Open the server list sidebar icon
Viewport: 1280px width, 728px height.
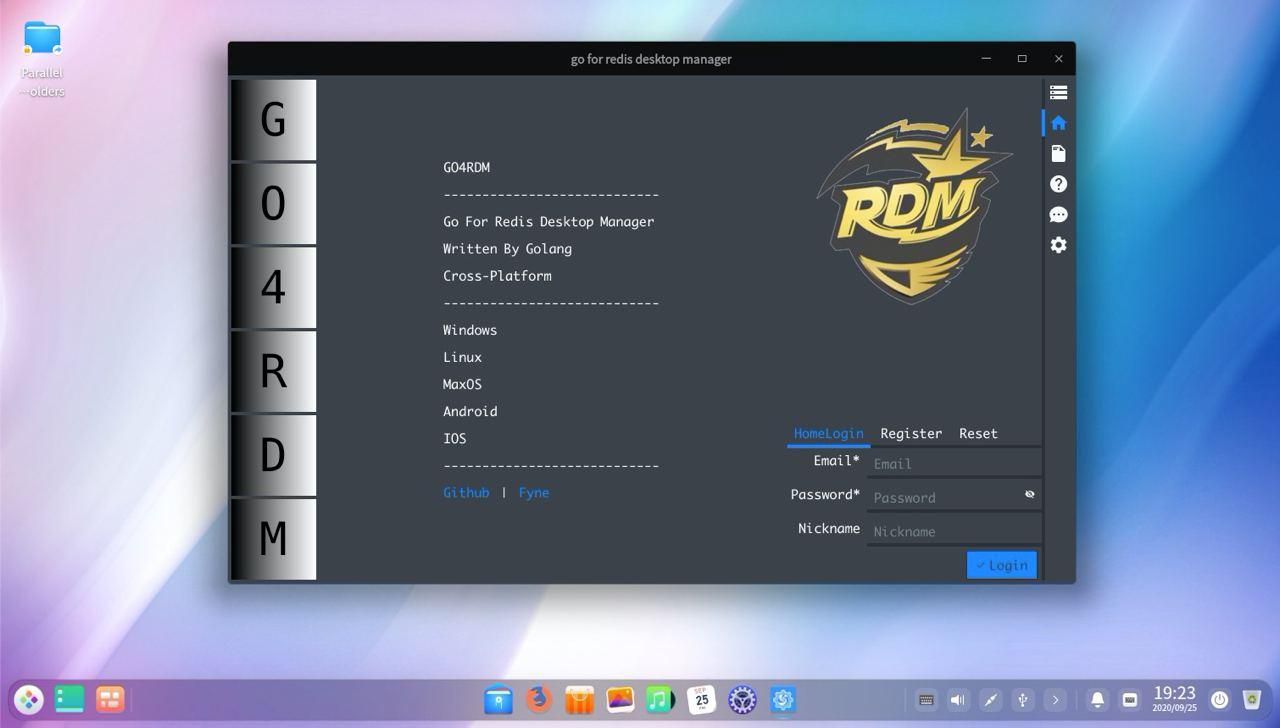click(x=1058, y=92)
